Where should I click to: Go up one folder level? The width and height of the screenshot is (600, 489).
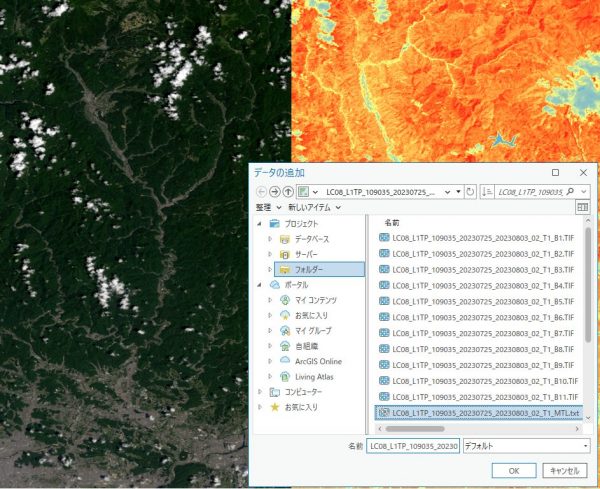pos(288,191)
